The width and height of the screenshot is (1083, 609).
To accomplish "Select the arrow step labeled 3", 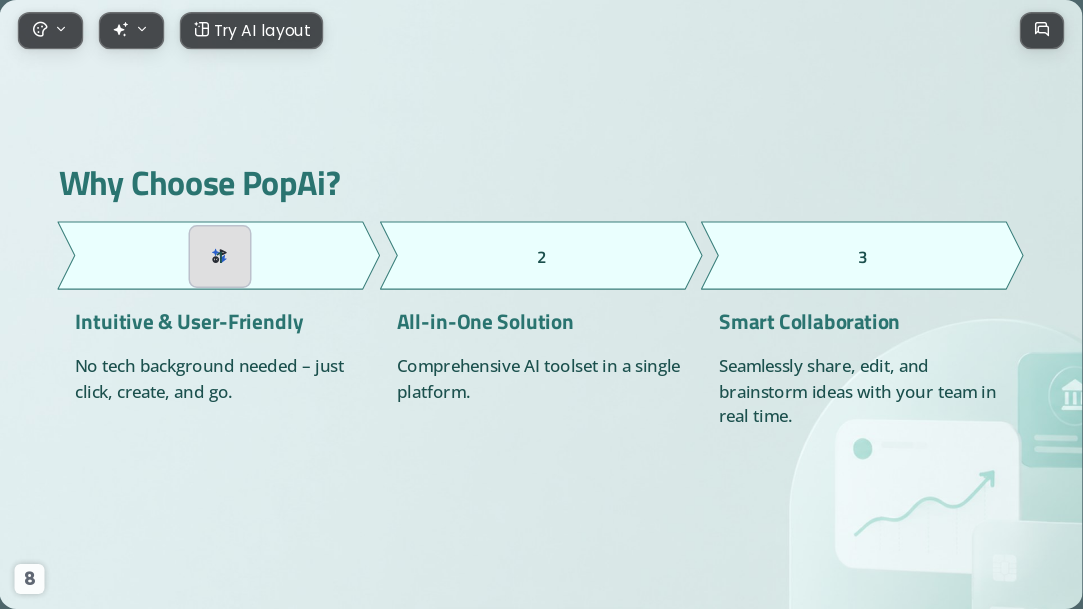I will (862, 255).
